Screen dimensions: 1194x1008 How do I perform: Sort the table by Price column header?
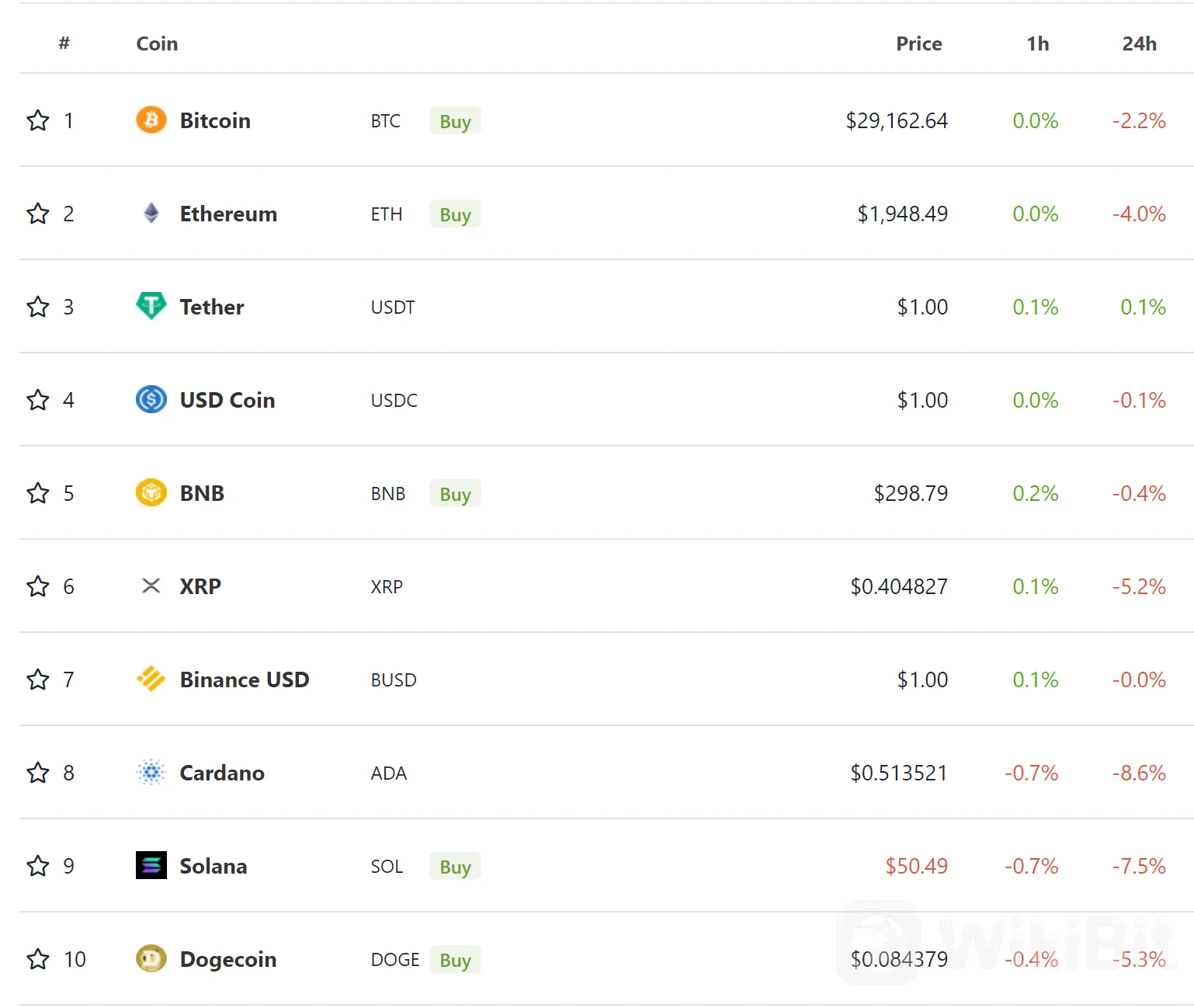click(918, 43)
